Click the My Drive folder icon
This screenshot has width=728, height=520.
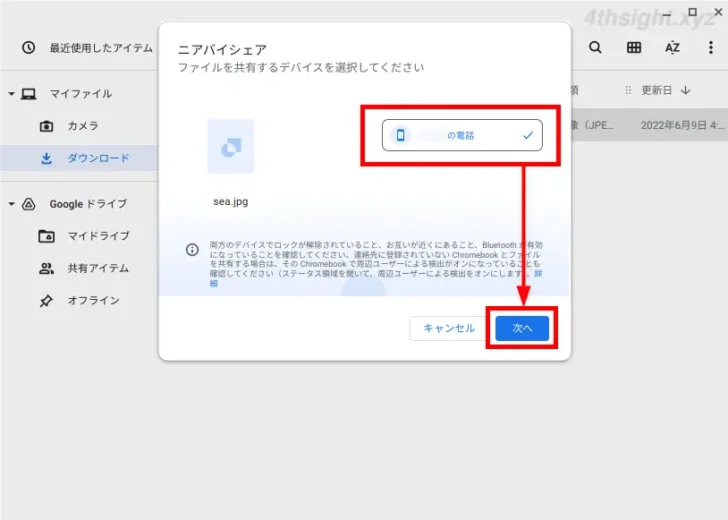point(46,236)
